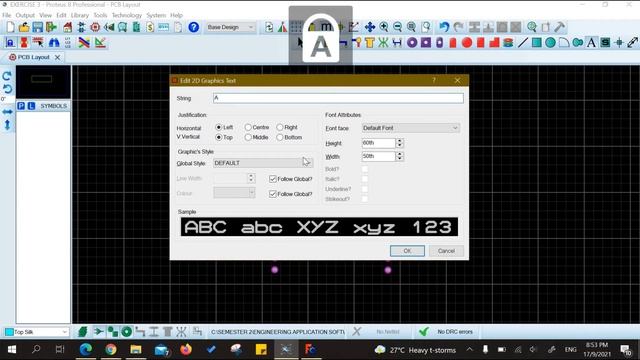Click the pan/move arrows icon
Screen dimensions: 640x360
point(370,27)
